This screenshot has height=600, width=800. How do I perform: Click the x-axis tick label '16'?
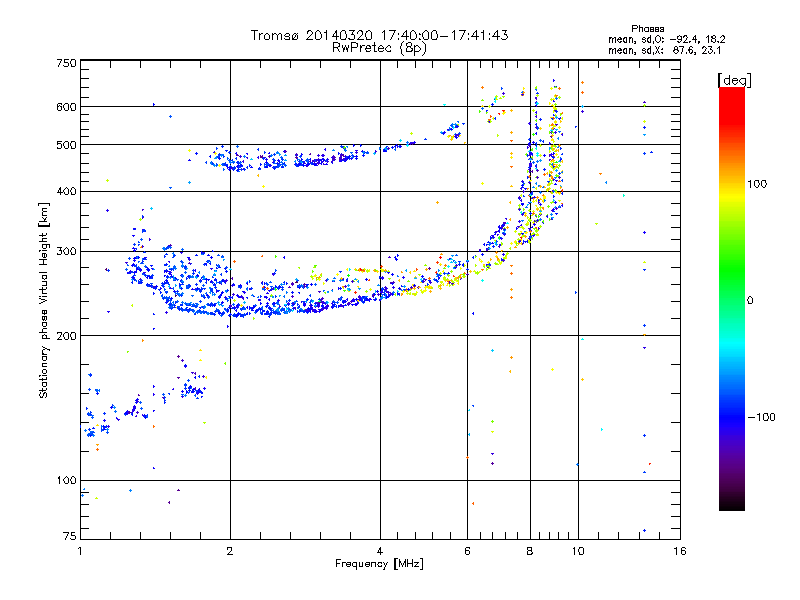(680, 551)
